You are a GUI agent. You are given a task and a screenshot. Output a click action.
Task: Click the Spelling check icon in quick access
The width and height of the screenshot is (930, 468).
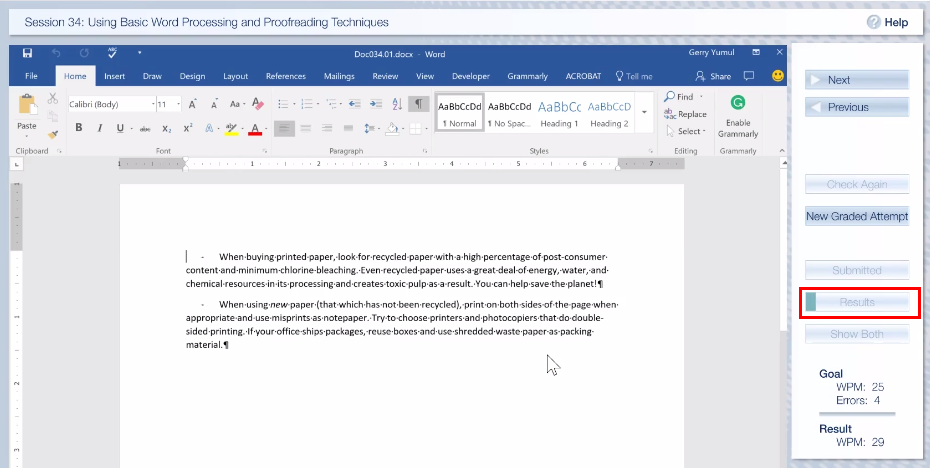pyautogui.click(x=113, y=53)
